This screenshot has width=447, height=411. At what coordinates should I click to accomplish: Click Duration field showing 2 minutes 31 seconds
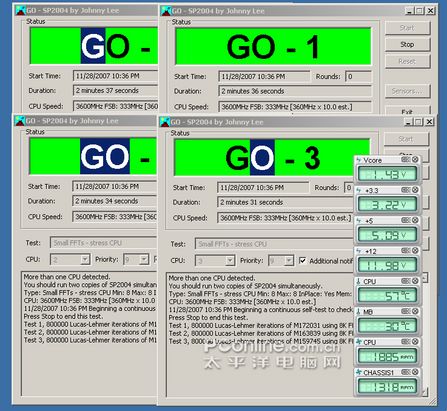point(285,202)
